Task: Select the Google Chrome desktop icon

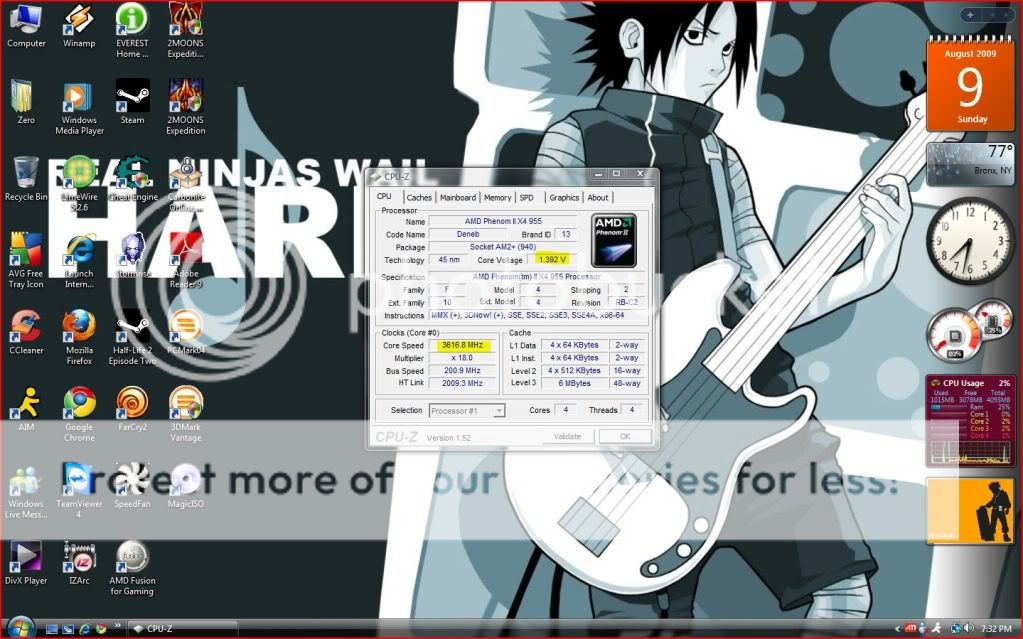Action: [79, 414]
